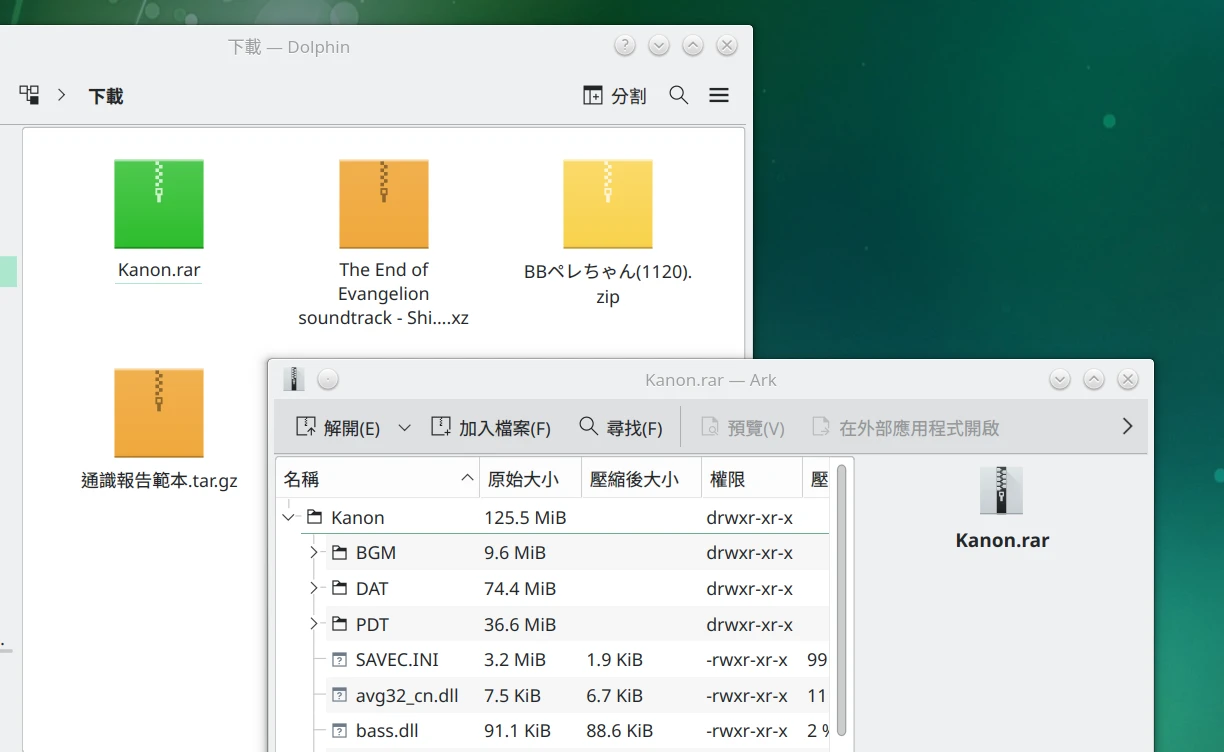This screenshot has height=752, width=1224.
Task: Select the 通識報告範本.tar.gz archive
Action: 159,414
